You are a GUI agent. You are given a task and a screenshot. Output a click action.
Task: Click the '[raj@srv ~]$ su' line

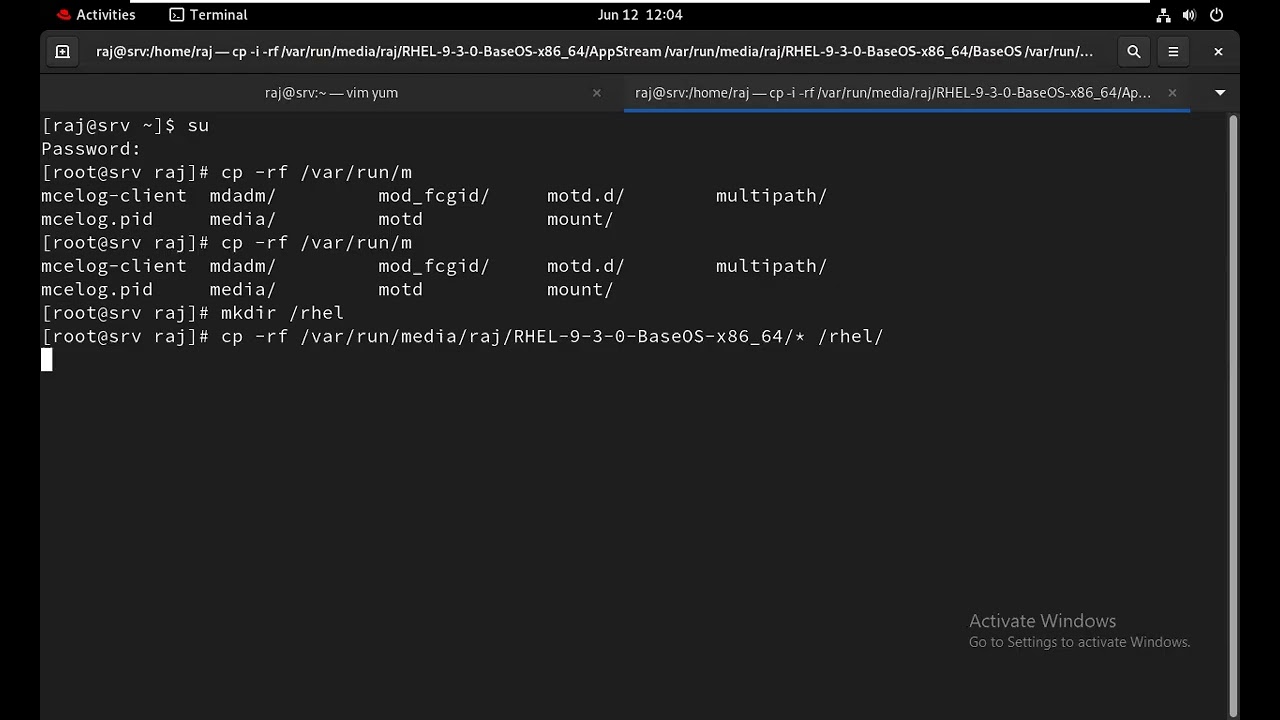click(x=125, y=126)
